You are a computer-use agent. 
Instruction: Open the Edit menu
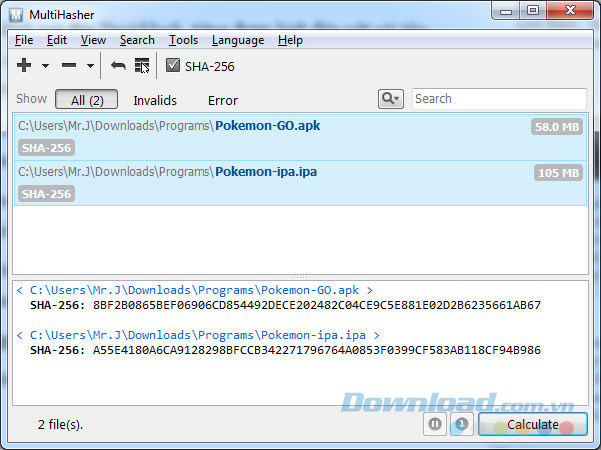pos(57,40)
